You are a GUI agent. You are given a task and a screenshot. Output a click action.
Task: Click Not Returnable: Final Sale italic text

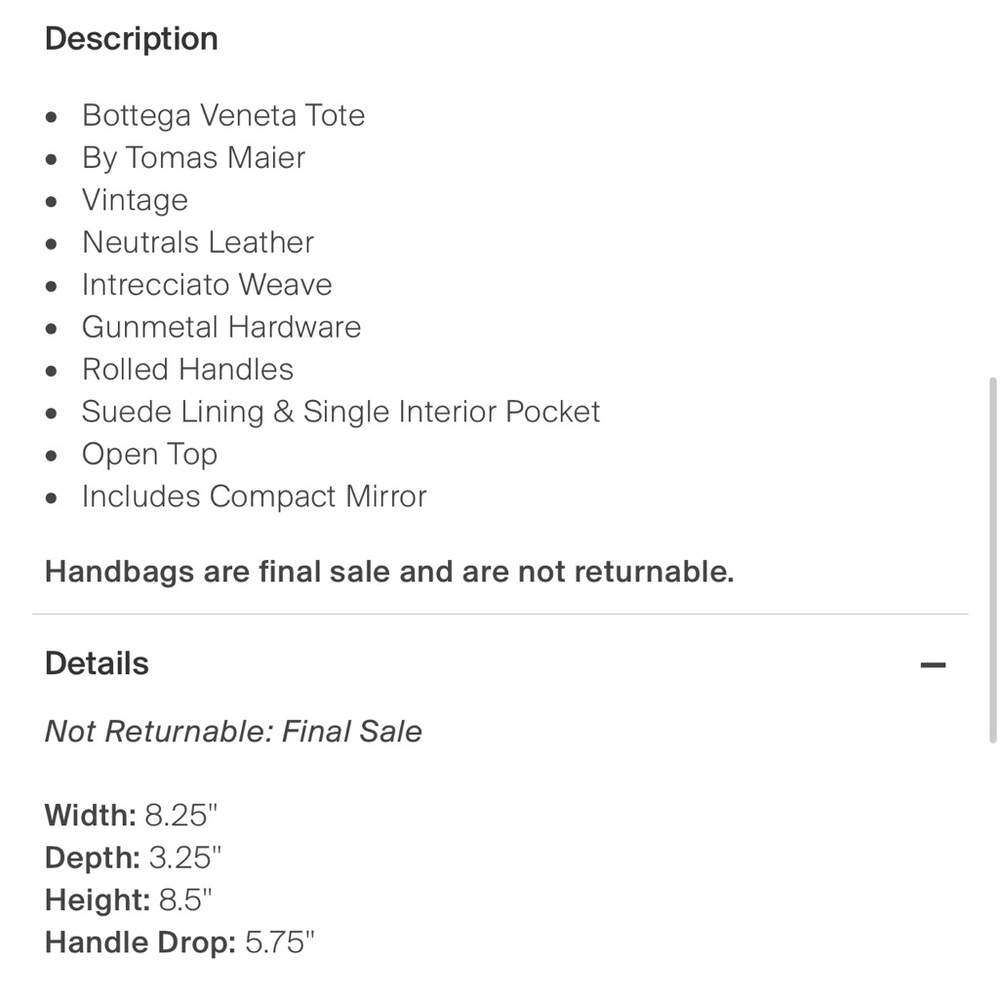click(x=233, y=732)
